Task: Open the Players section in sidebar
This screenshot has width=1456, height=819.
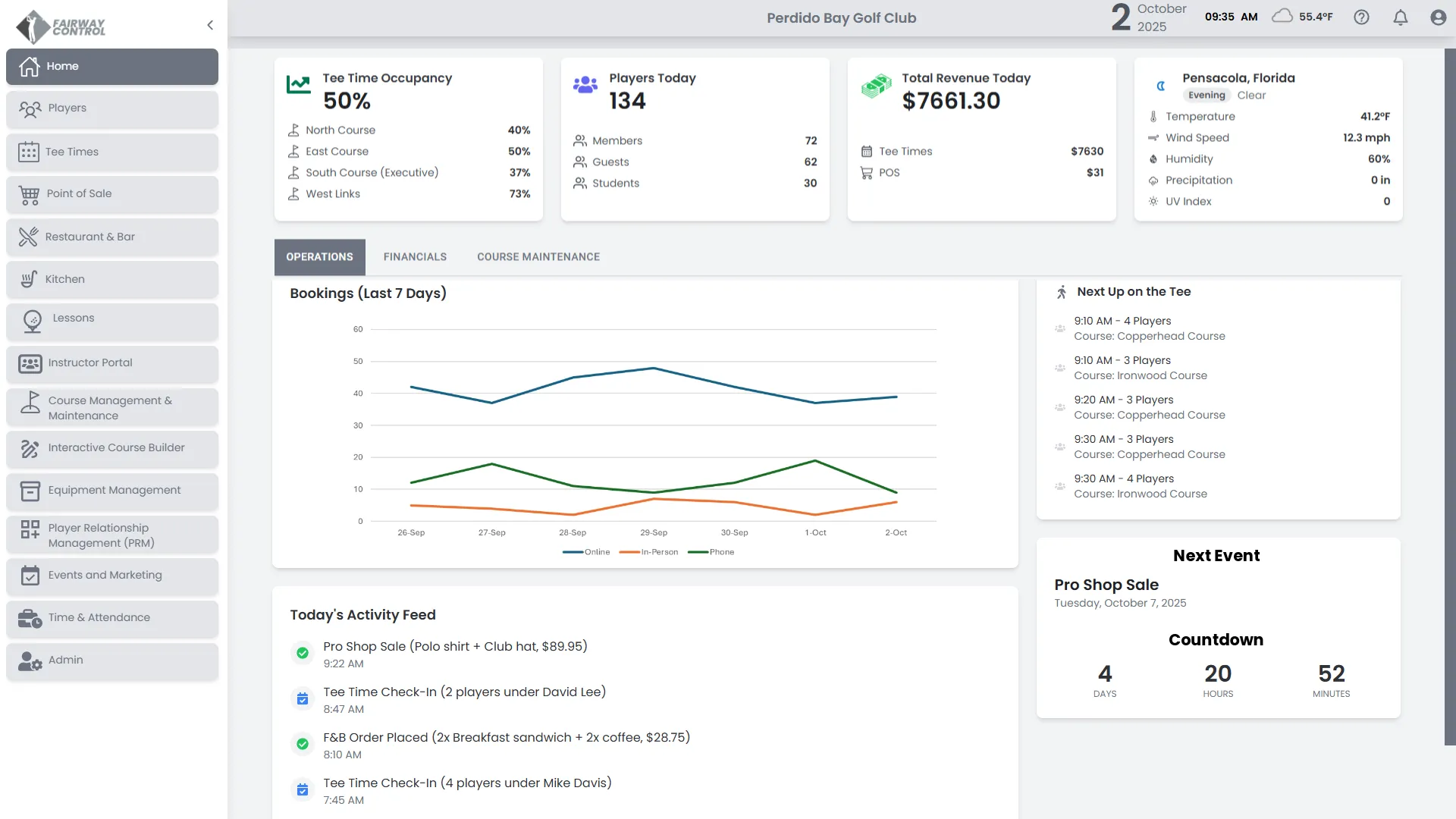Action: [112, 108]
